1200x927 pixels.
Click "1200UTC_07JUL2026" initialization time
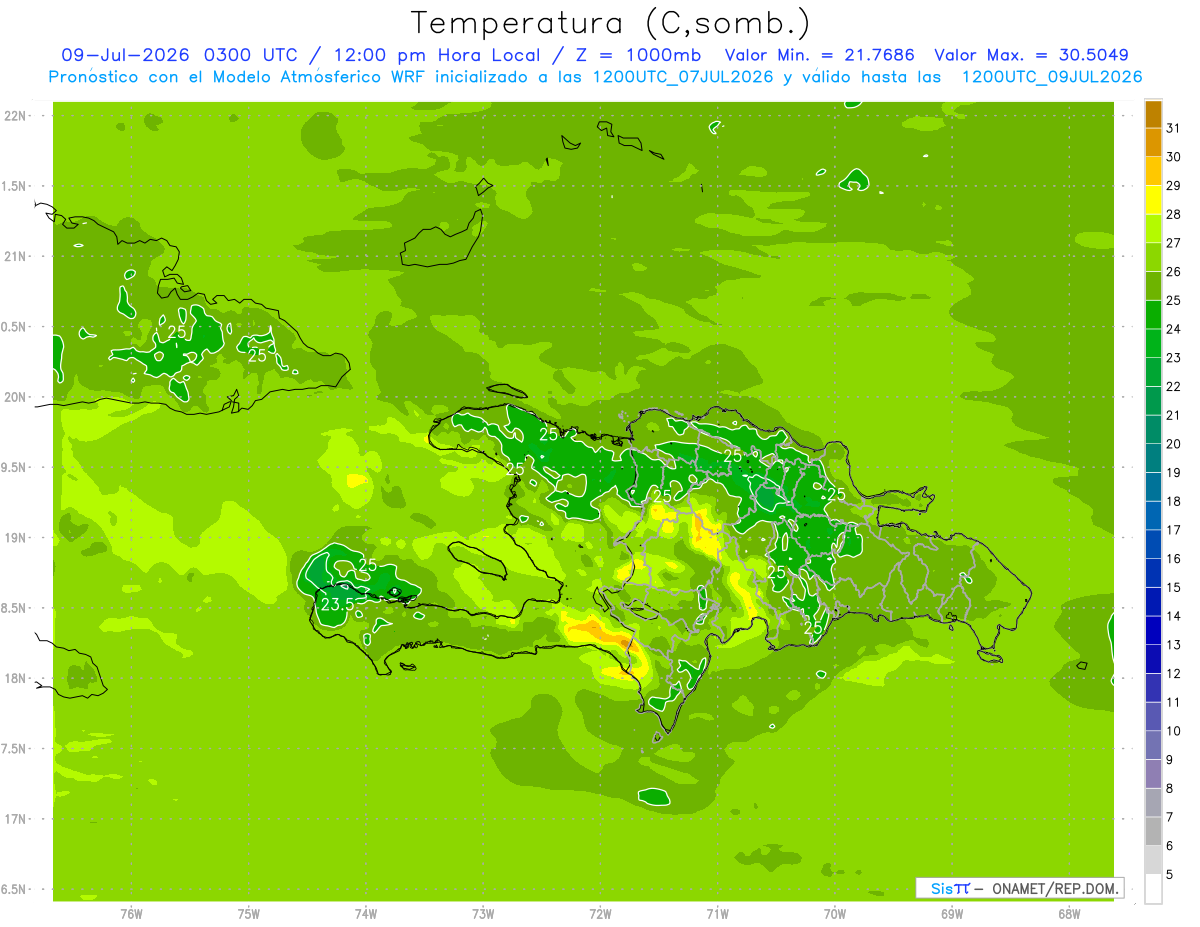click(x=682, y=77)
